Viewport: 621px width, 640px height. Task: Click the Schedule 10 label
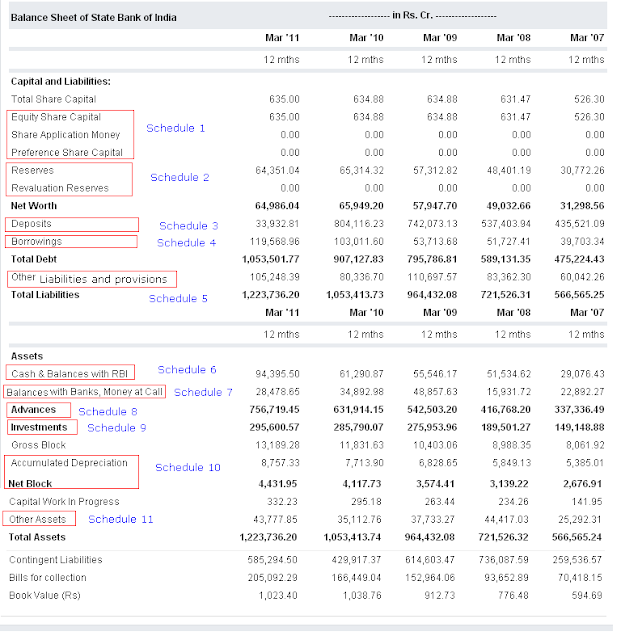pyautogui.click(x=188, y=467)
